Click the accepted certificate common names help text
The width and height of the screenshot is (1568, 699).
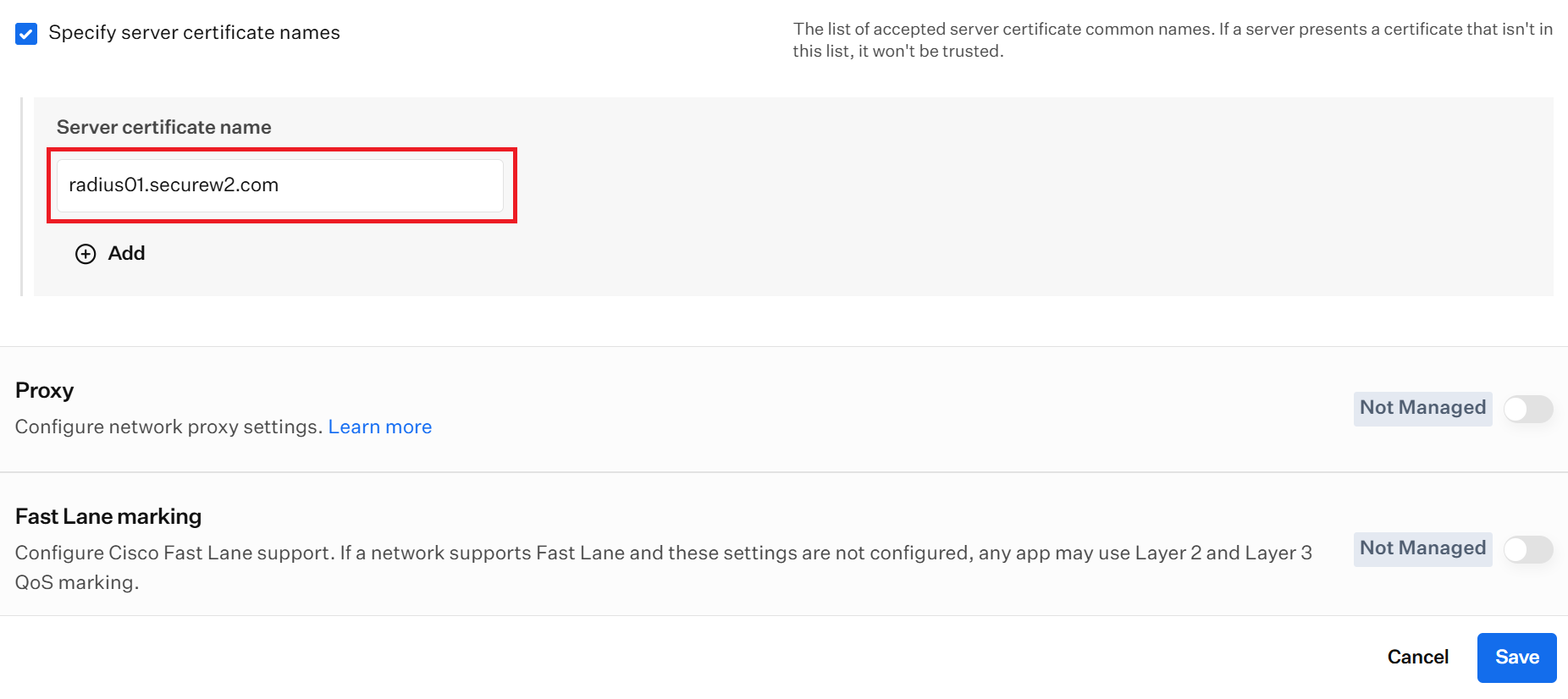1173,40
